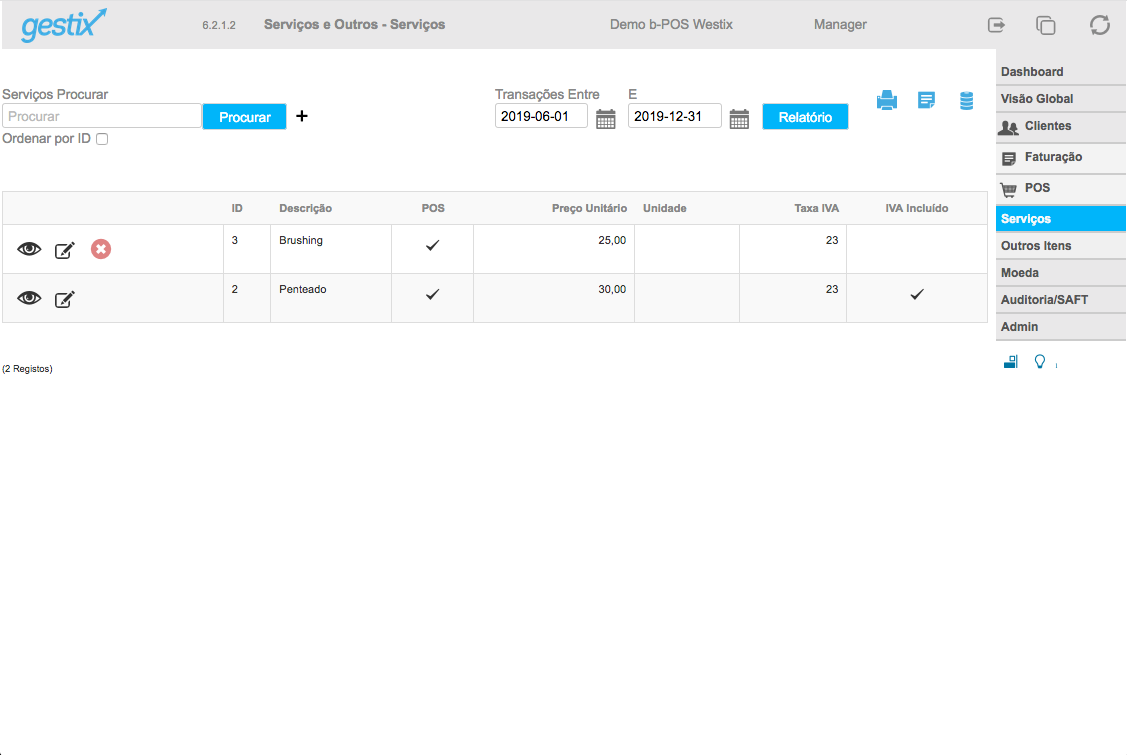The height and width of the screenshot is (755, 1127).
Task: Click the logout icon in header
Action: 996,25
